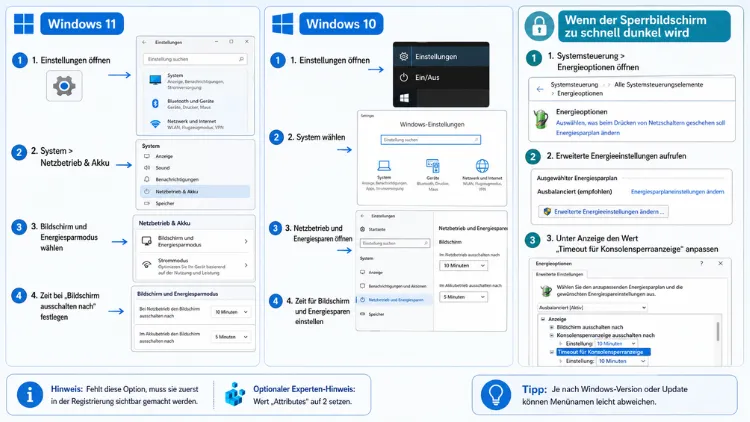The height and width of the screenshot is (422, 750).
Task: Click the Geräte icon in Windows-Einstellungen
Action: [432, 166]
